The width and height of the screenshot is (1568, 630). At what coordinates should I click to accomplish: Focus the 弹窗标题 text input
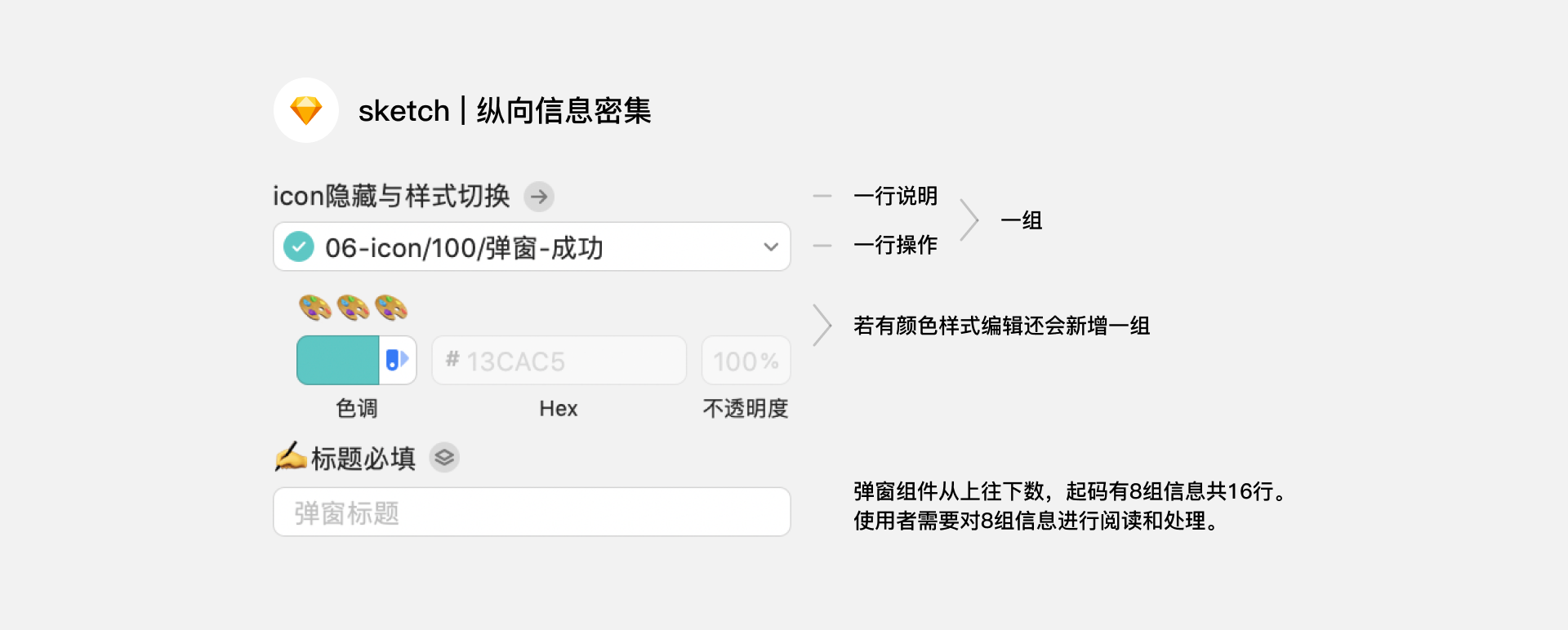tap(532, 512)
